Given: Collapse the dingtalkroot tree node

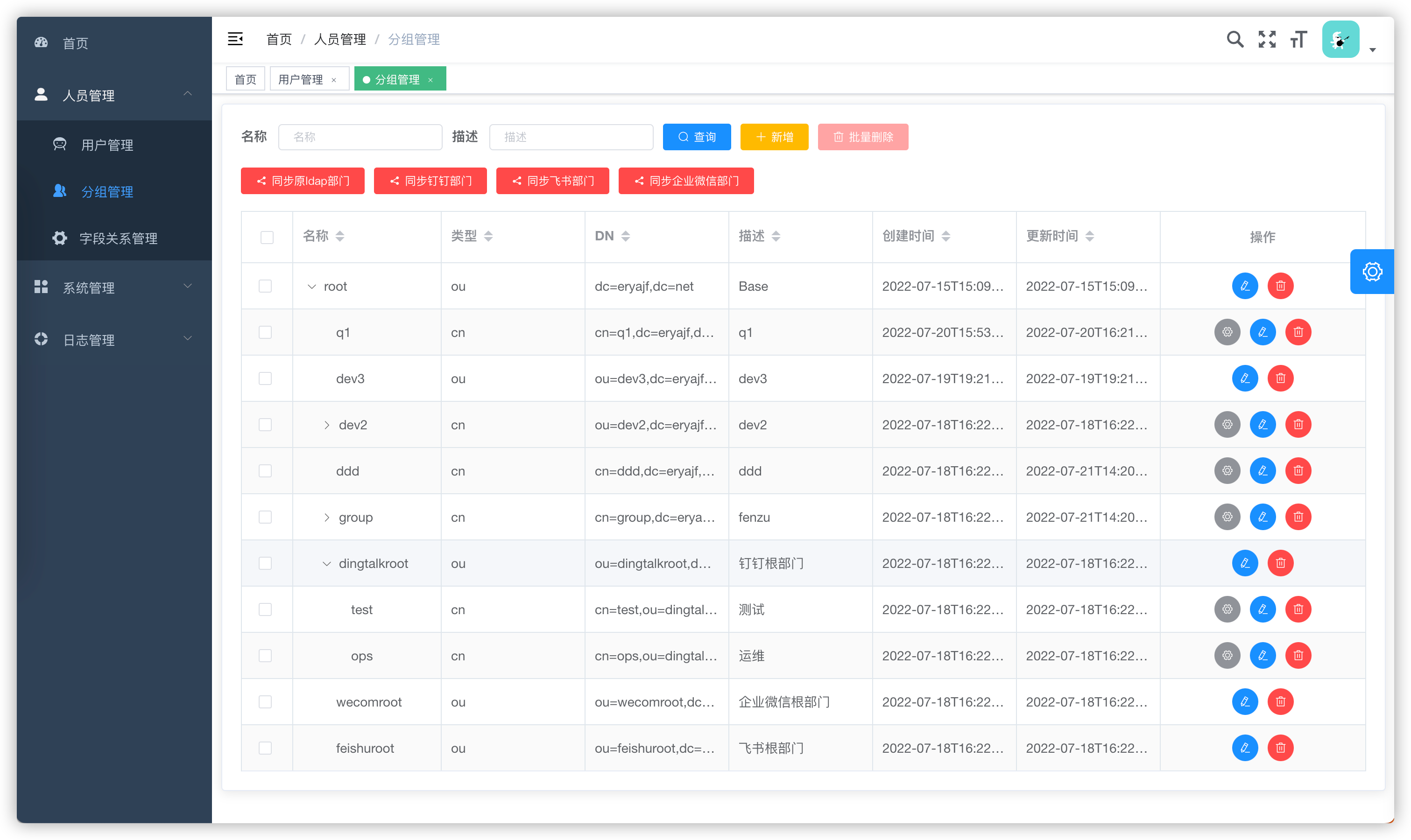Looking at the screenshot, I should point(327,563).
